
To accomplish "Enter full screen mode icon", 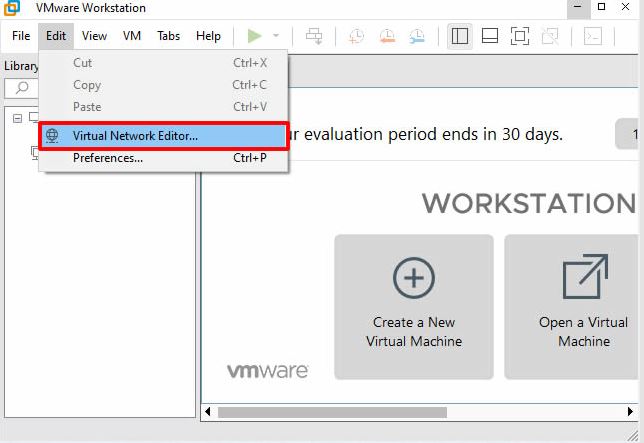I will click(x=520, y=36).
